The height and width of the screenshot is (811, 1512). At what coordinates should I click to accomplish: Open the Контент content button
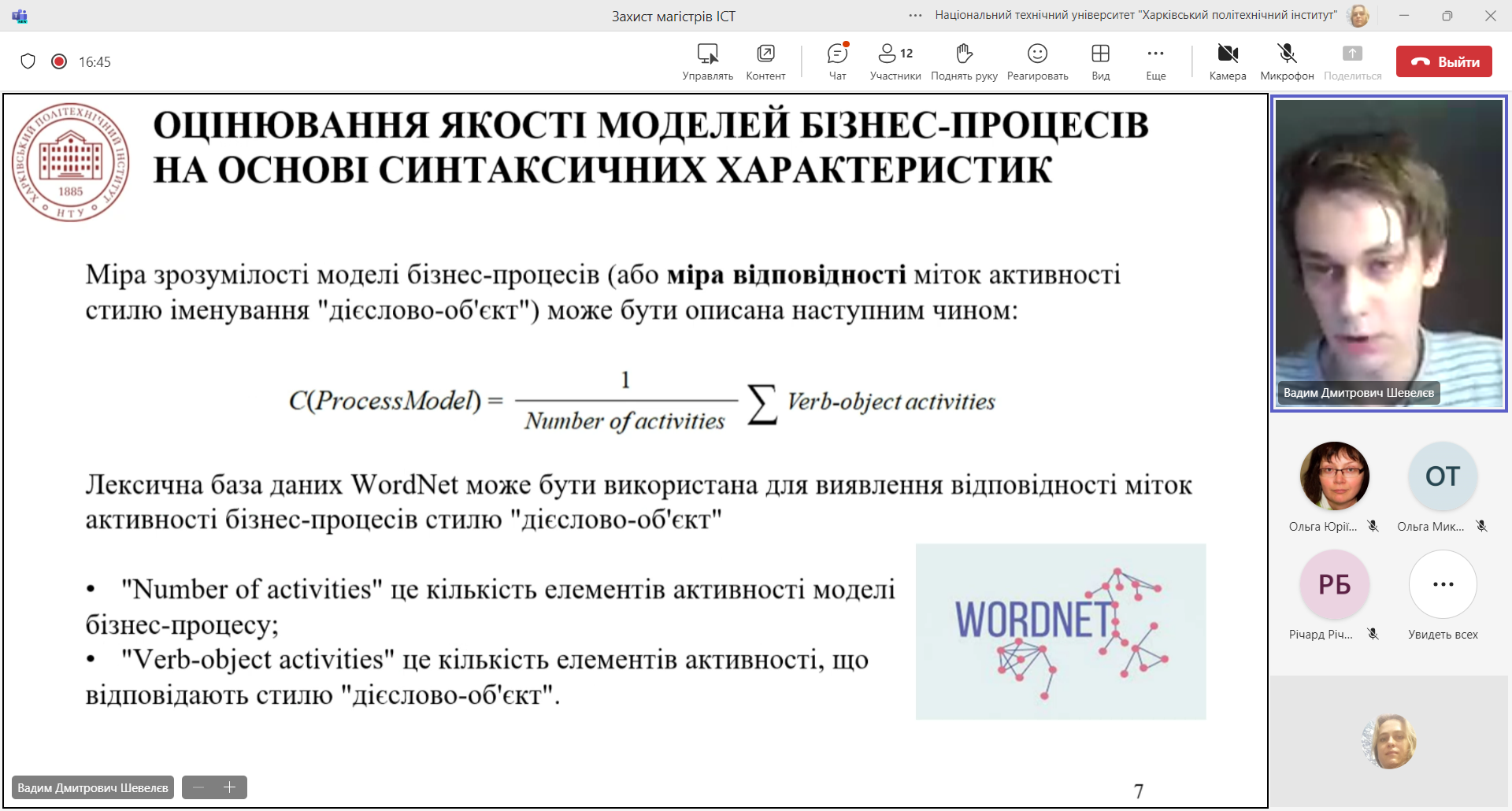(x=765, y=61)
